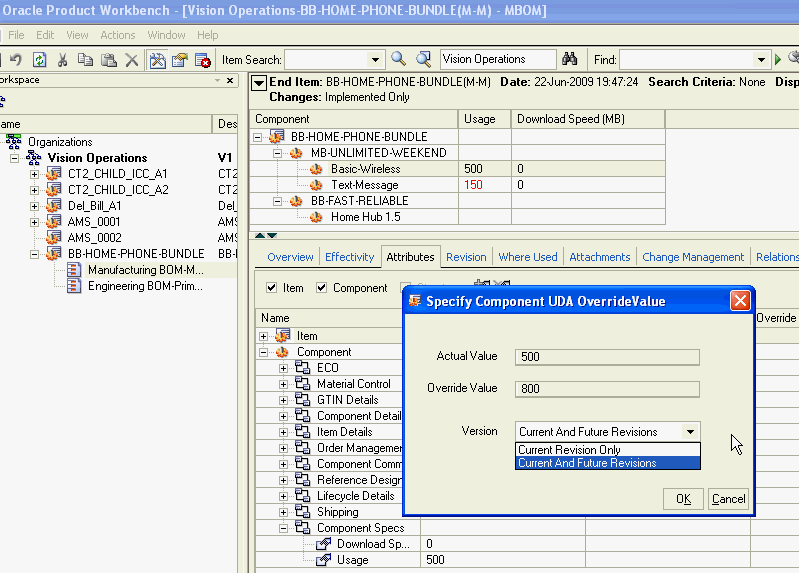The width and height of the screenshot is (799, 573).
Task: Click the Refresh toolbar icon
Action: pyautogui.click(x=39, y=60)
